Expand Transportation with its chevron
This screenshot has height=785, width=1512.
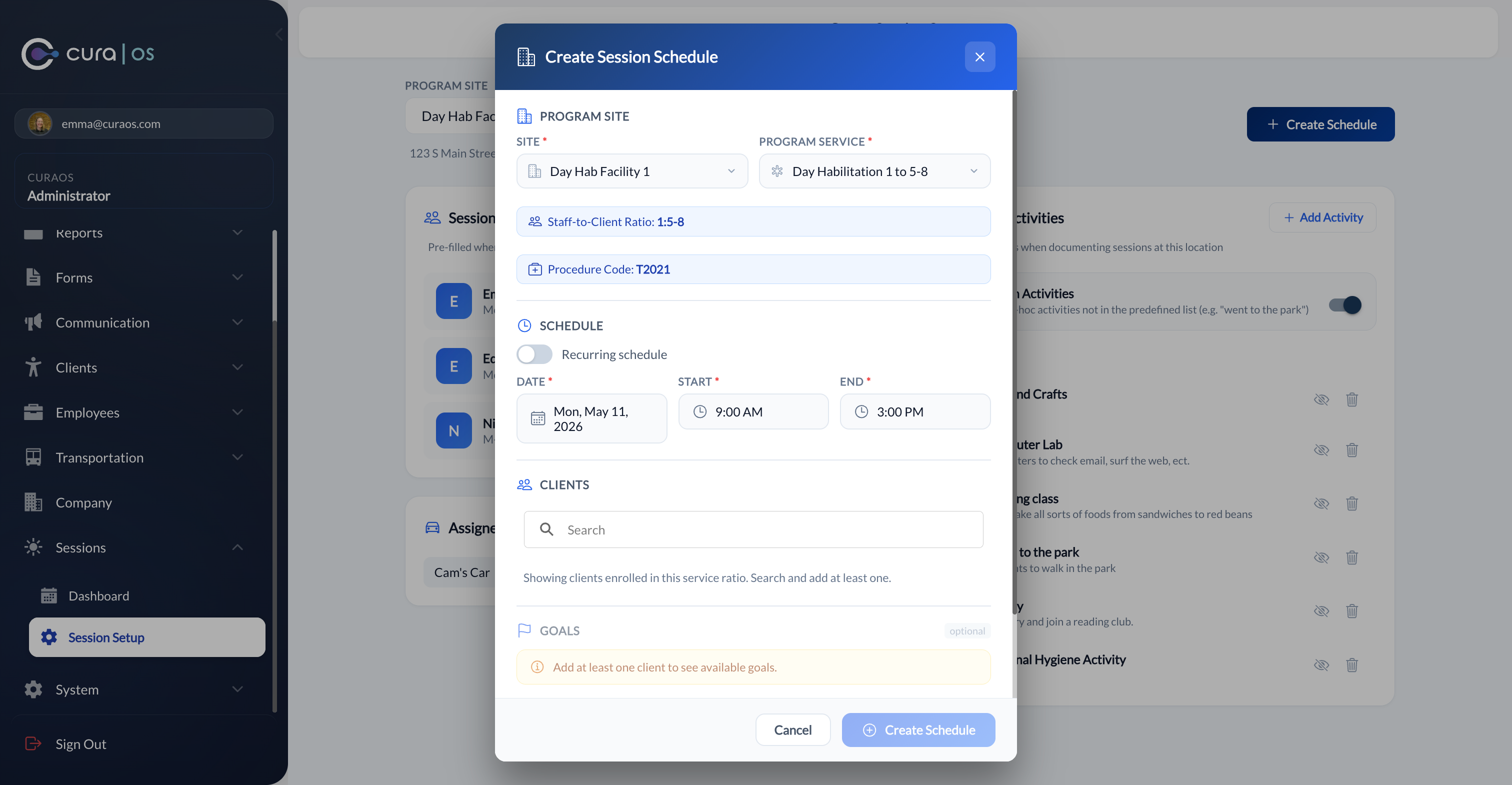pos(237,457)
